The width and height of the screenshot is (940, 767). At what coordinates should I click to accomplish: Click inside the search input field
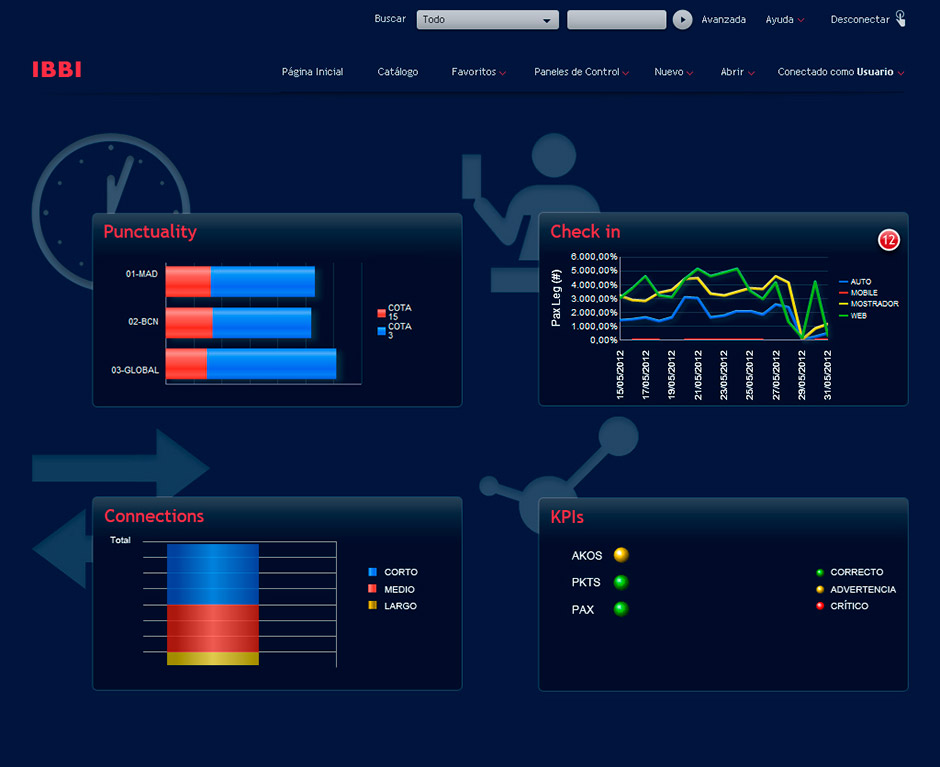[616, 19]
